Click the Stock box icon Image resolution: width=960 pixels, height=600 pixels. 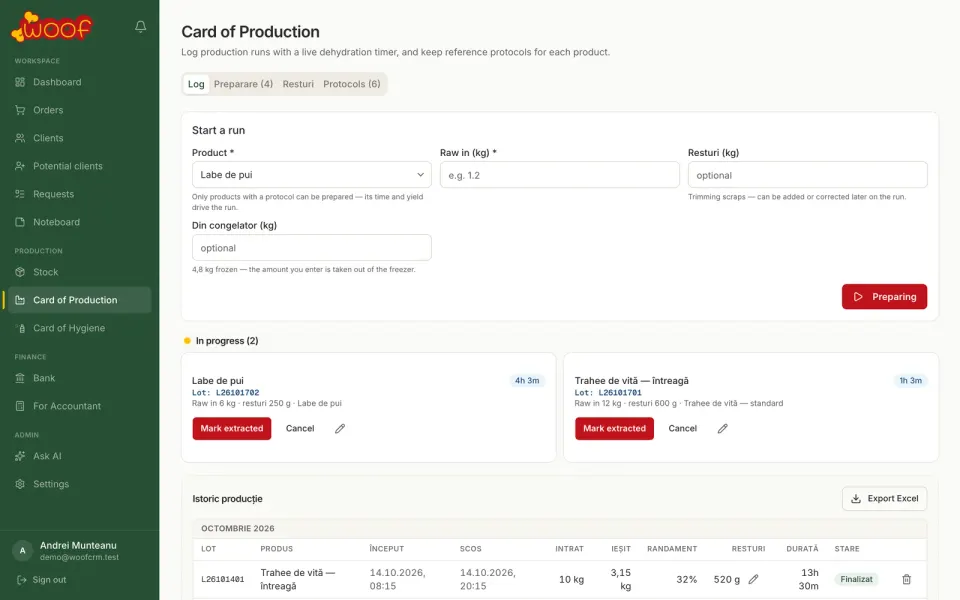click(x=20, y=272)
